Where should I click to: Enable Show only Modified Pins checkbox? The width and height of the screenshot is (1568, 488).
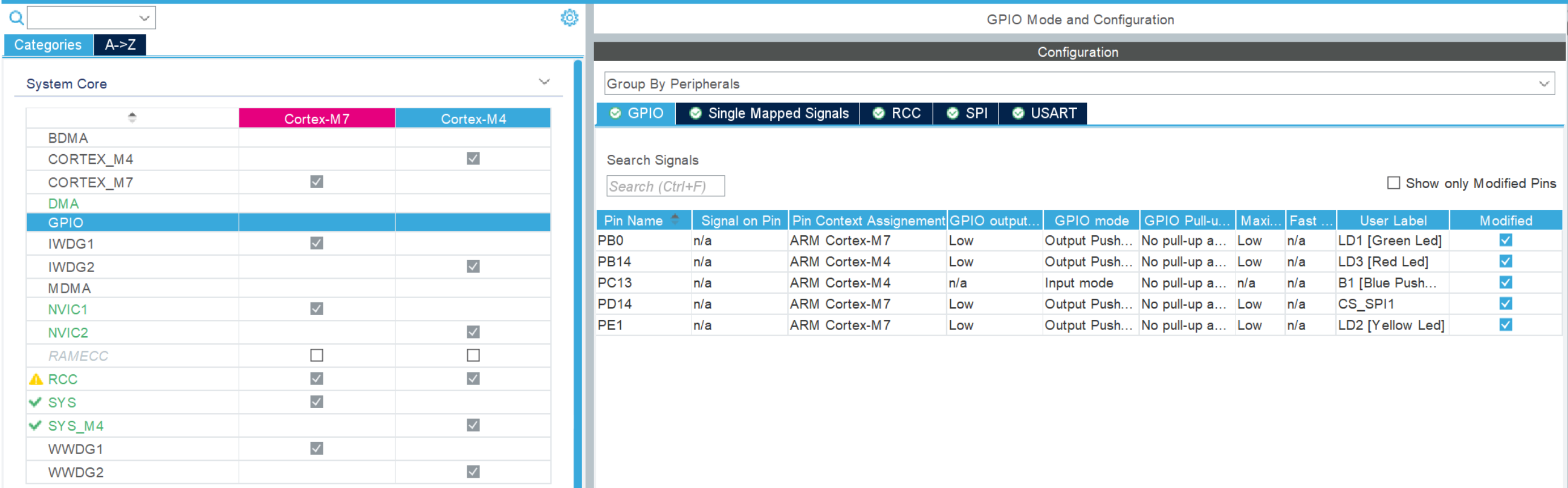1393,183
